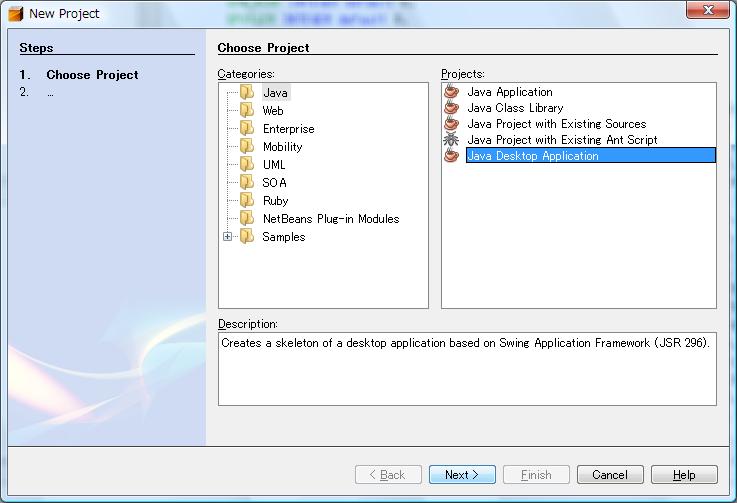Click the Java Class Library icon

[x=452, y=108]
